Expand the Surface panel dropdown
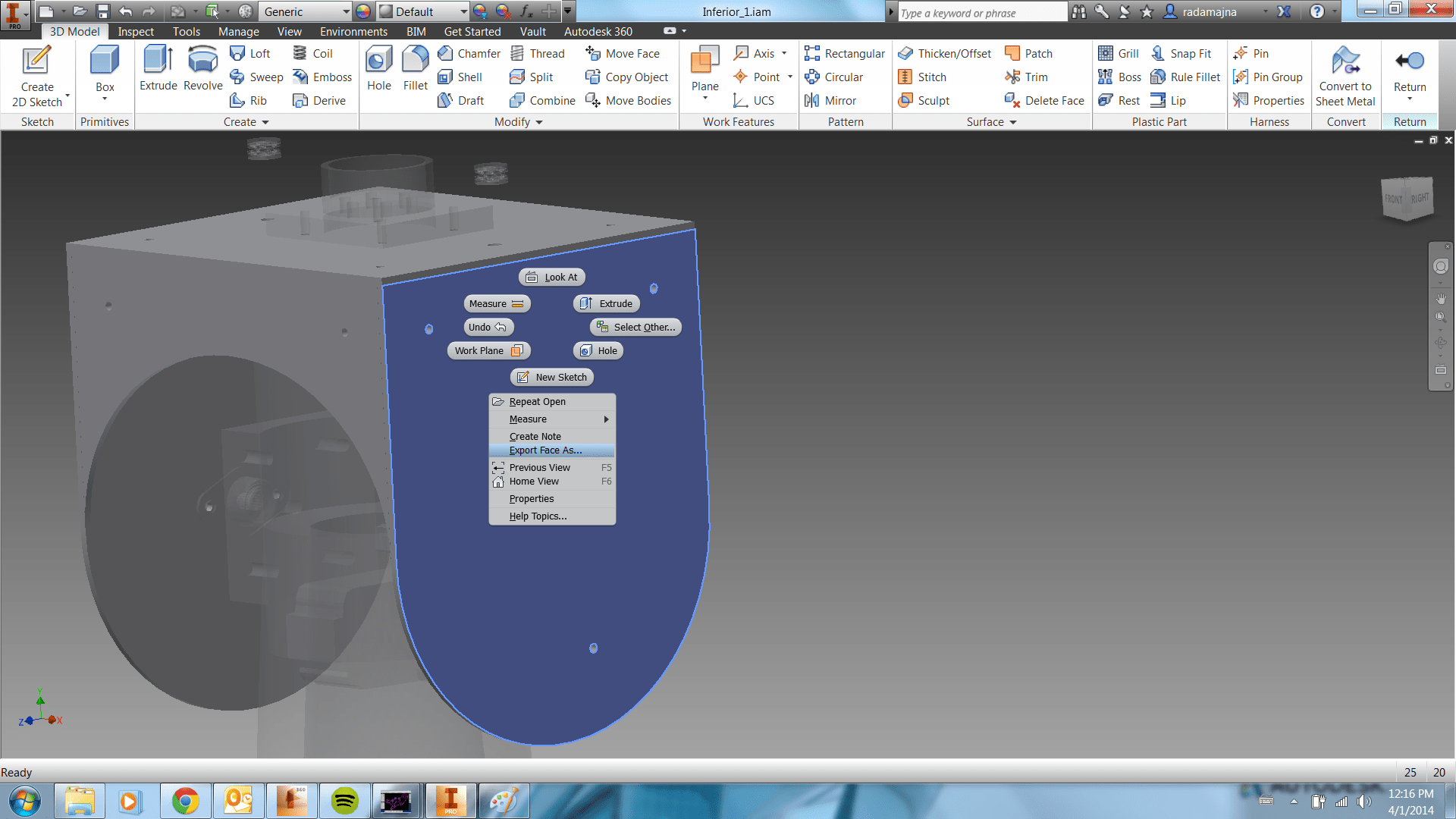Screen dimensions: 1456x819 pyautogui.click(x=1012, y=122)
